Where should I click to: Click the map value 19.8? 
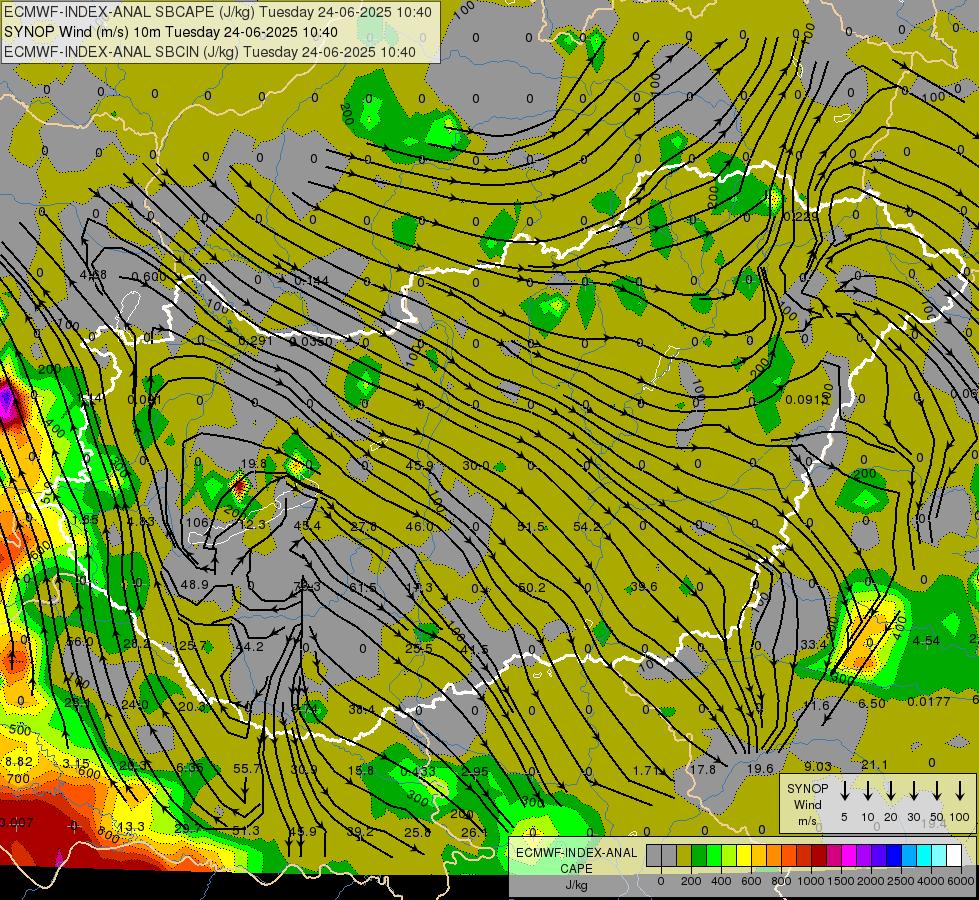pyautogui.click(x=253, y=463)
